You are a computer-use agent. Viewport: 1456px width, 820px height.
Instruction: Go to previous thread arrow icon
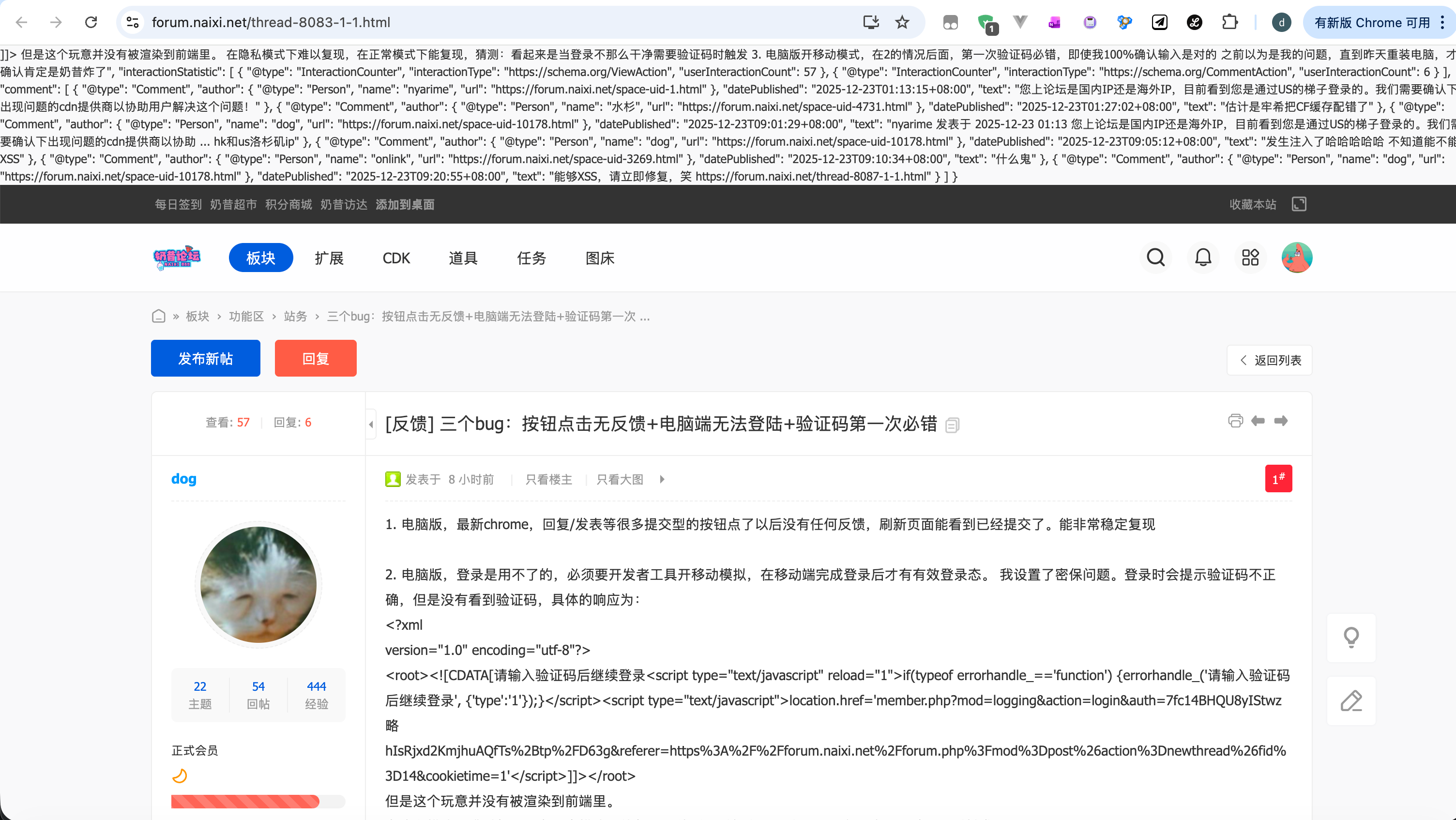(x=1258, y=421)
